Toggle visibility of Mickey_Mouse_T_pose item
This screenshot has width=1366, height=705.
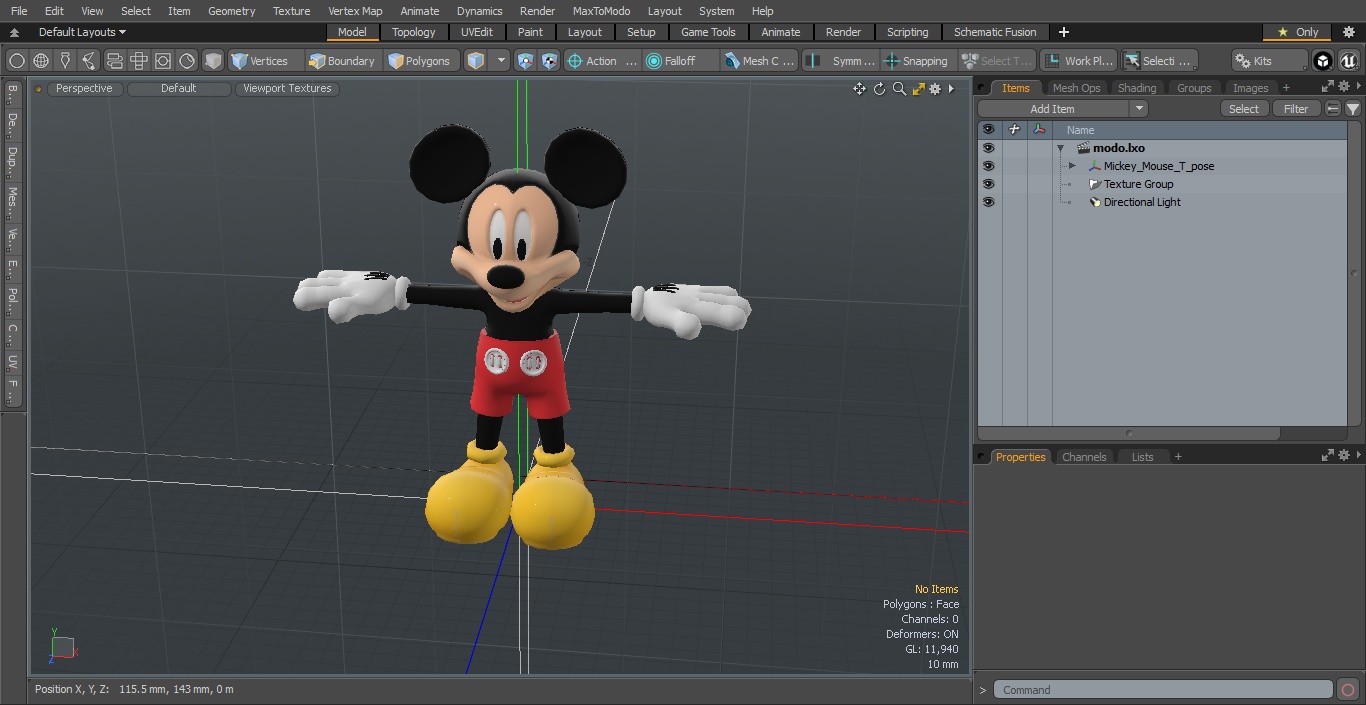(x=988, y=166)
